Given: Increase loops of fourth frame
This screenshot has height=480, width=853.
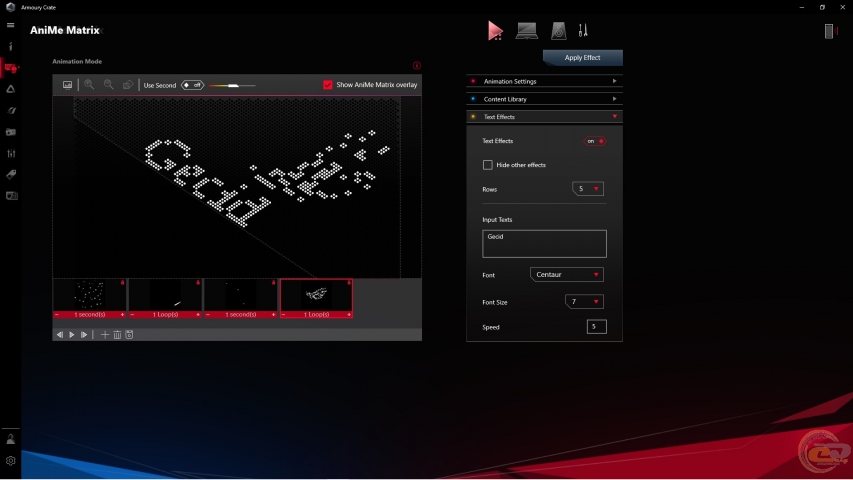Looking at the screenshot, I should [349, 315].
